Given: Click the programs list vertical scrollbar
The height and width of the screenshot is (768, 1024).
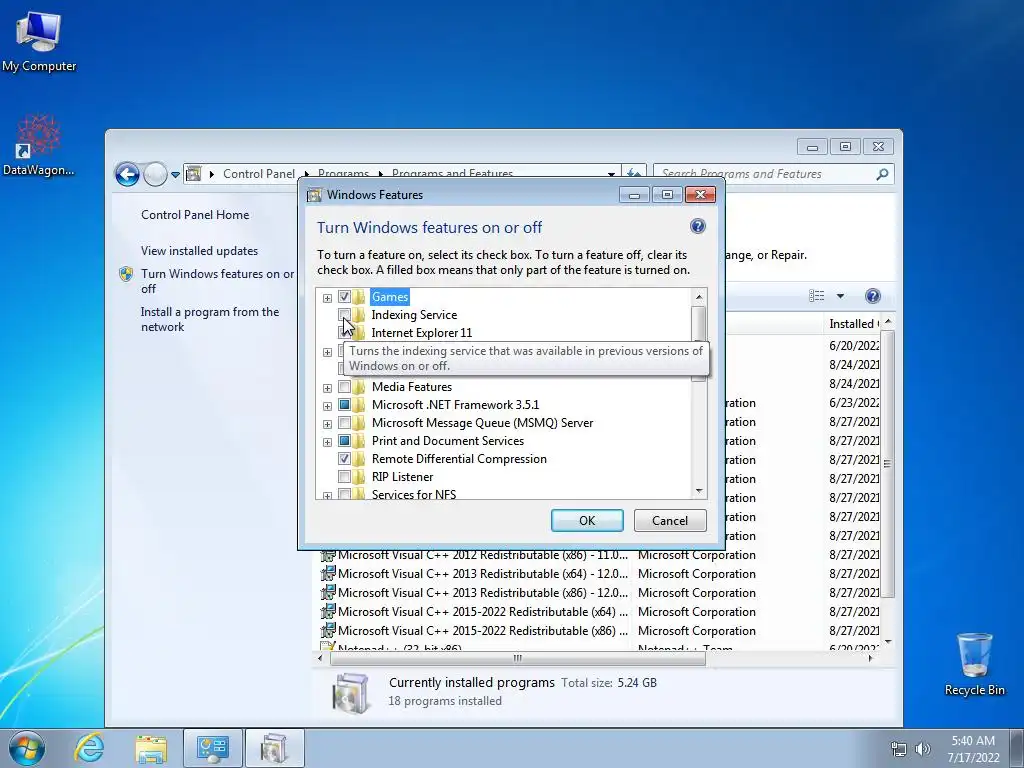Looking at the screenshot, I should point(887,464).
